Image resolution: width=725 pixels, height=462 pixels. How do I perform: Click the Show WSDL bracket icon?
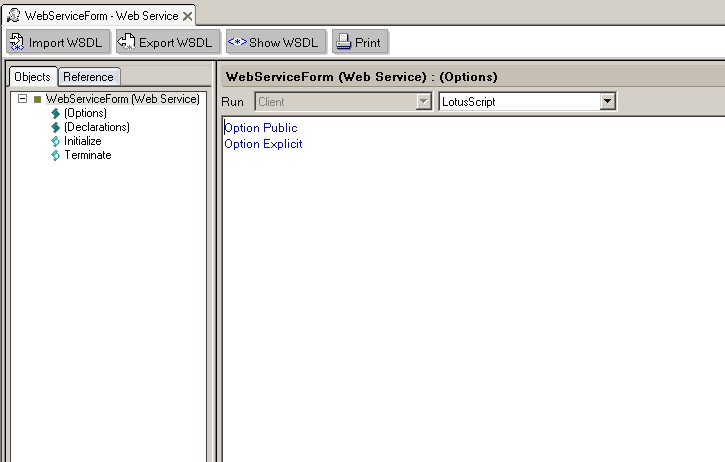point(237,42)
